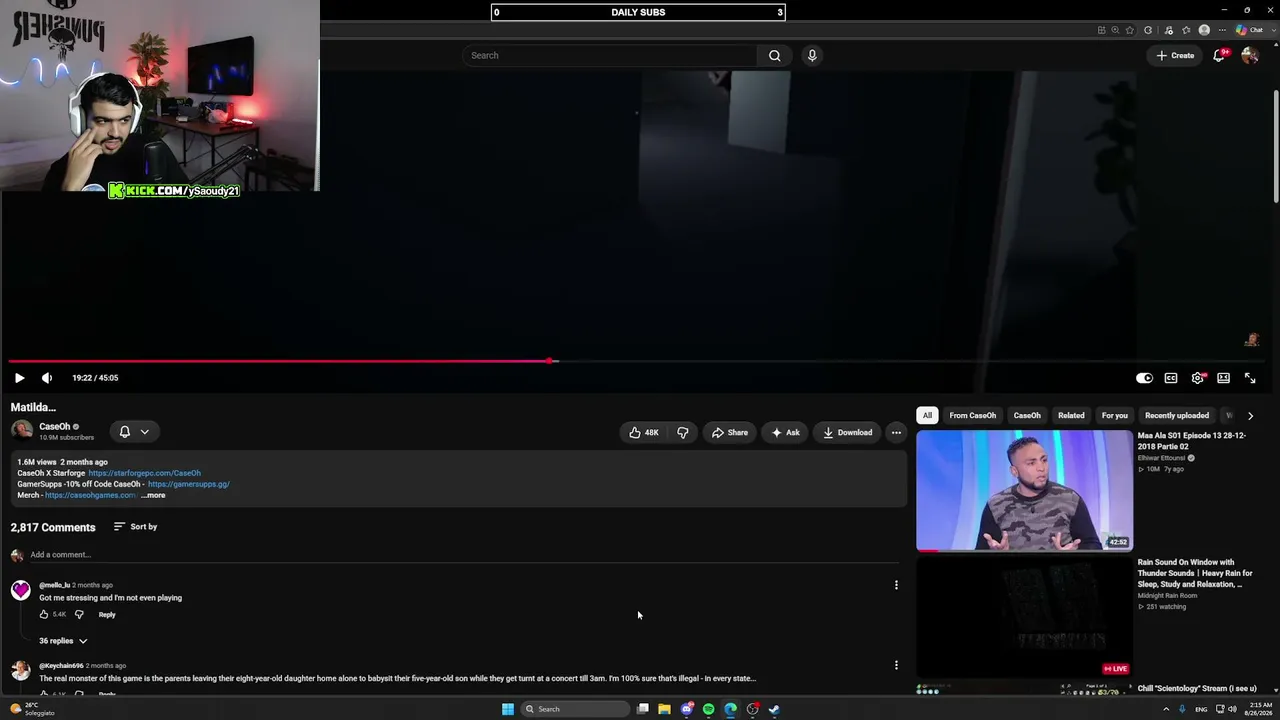Download the video
Screen dimensions: 1280x720
point(848,432)
